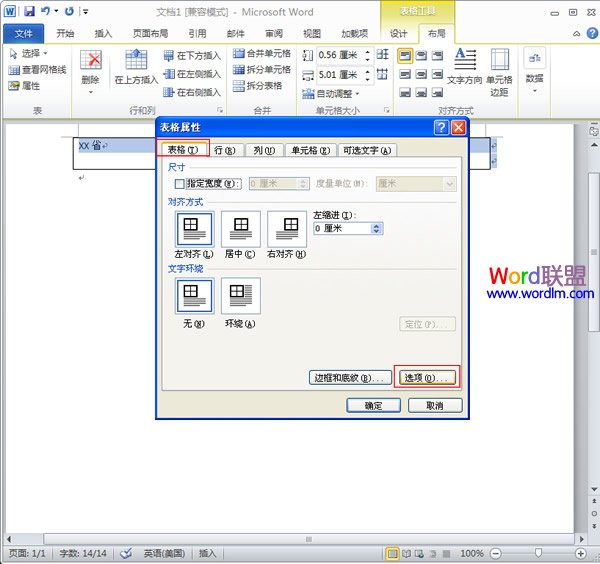Click Text Direction (文字方向) icon
This screenshot has height=564, width=600.
click(x=465, y=66)
